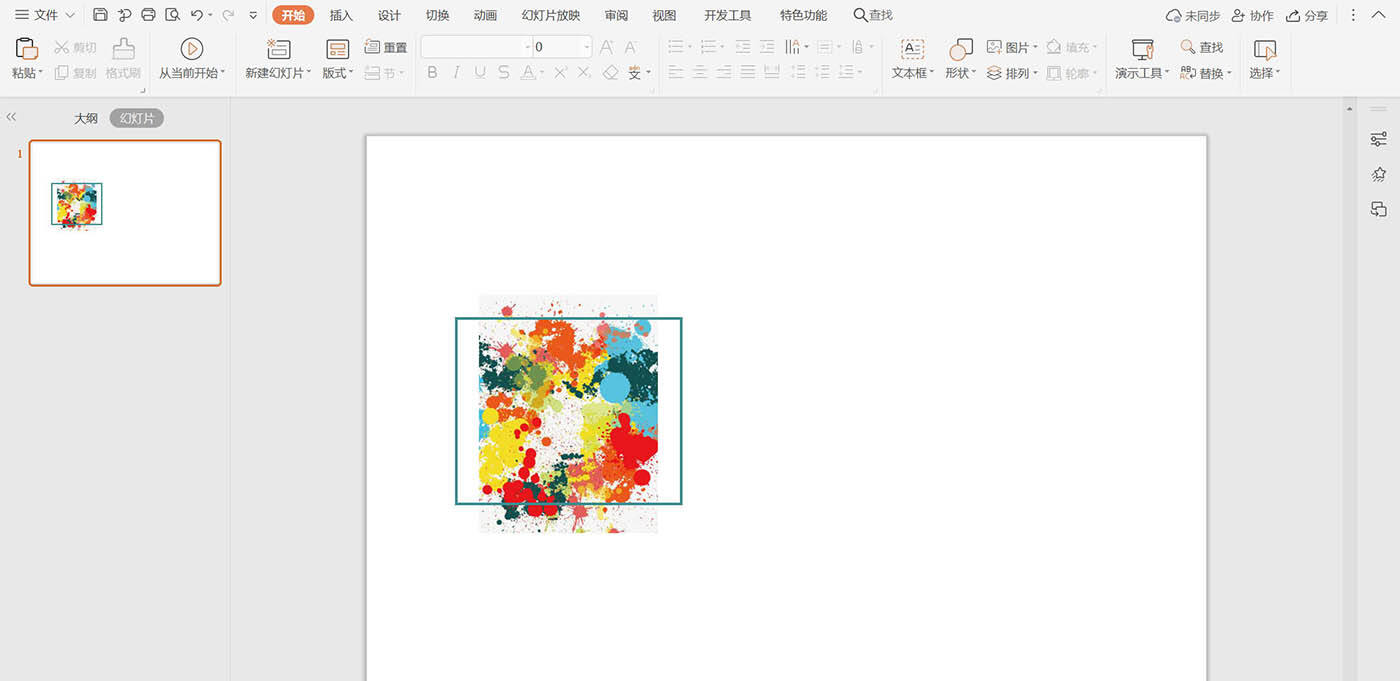This screenshot has width=1400, height=681.
Task: Click the Share (分享) button
Action: point(1307,15)
